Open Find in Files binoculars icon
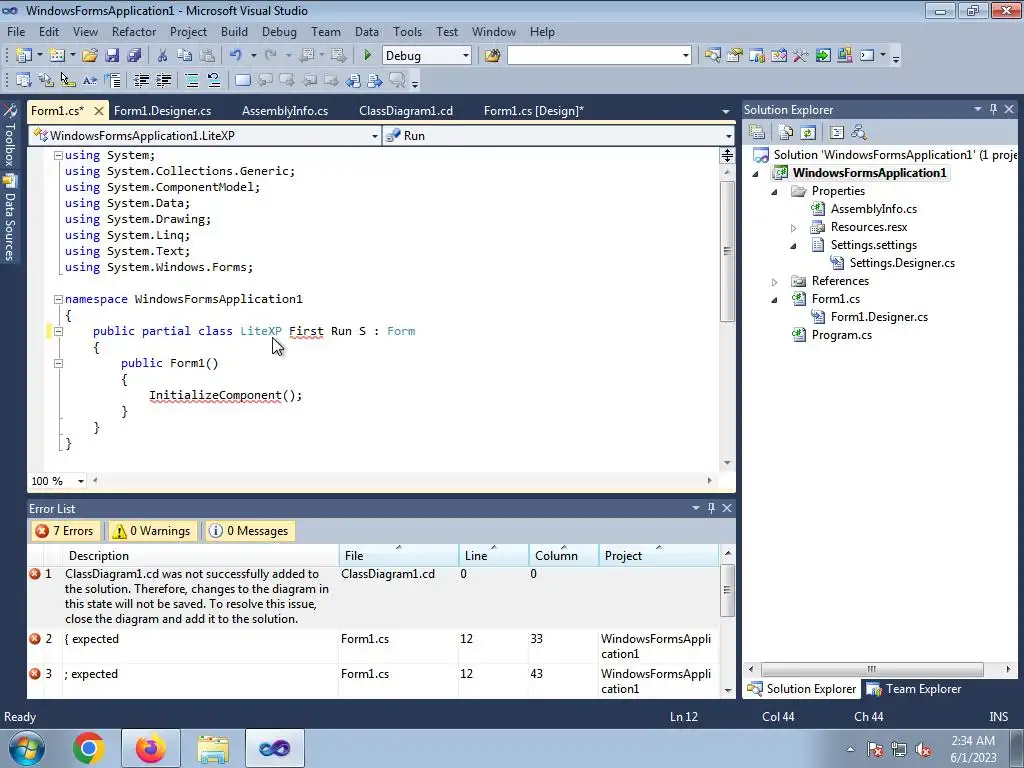1024x768 pixels. 492,56
